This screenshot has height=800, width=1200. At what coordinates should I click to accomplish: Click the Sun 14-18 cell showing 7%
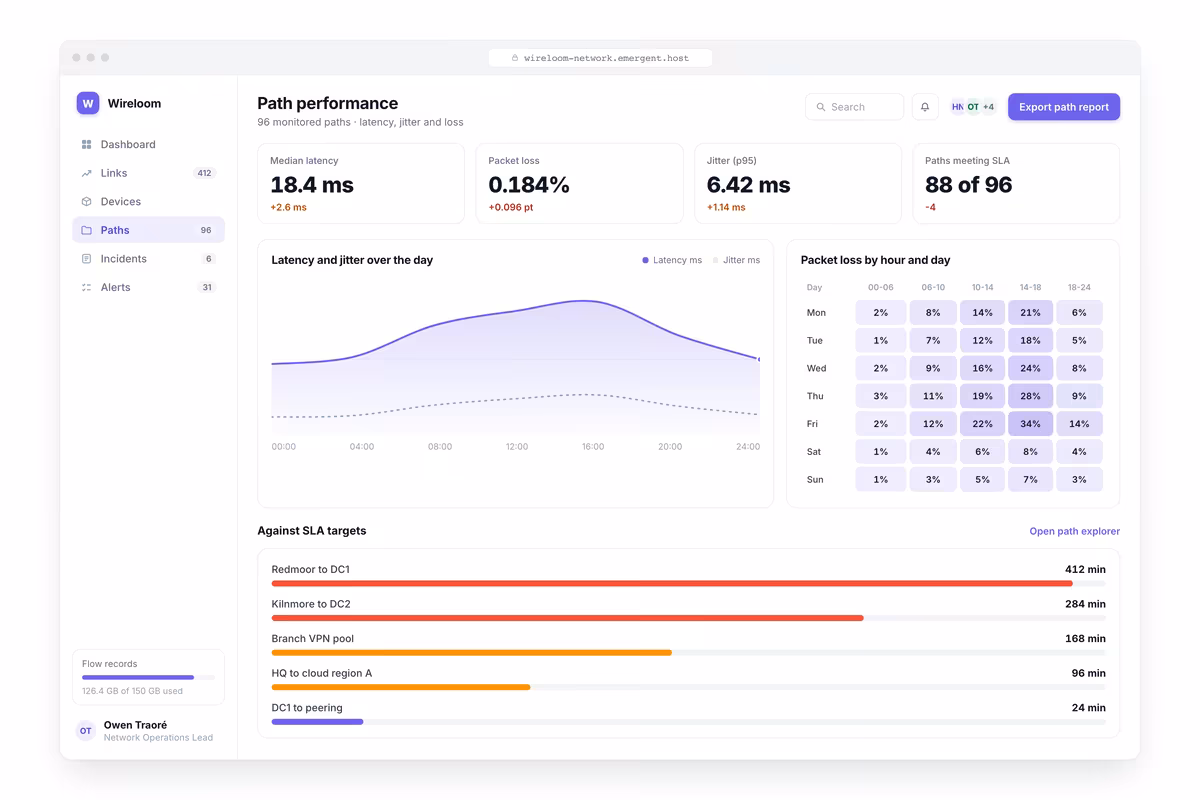[1030, 480]
